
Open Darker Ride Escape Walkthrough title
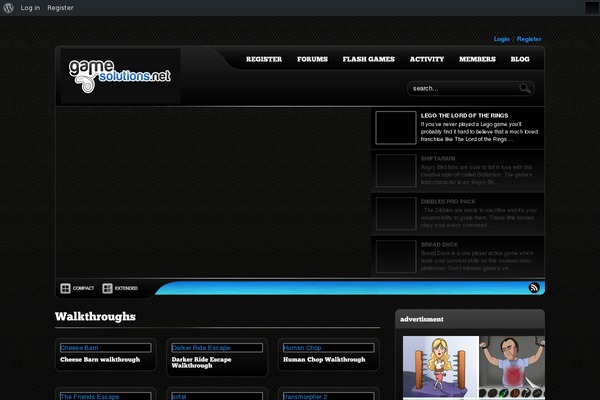pyautogui.click(x=201, y=362)
